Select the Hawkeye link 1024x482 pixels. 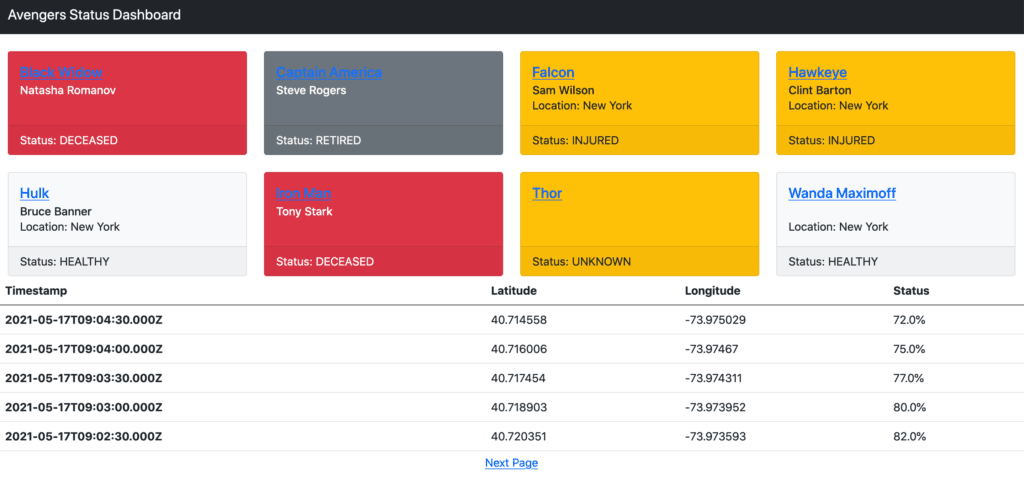coord(817,72)
